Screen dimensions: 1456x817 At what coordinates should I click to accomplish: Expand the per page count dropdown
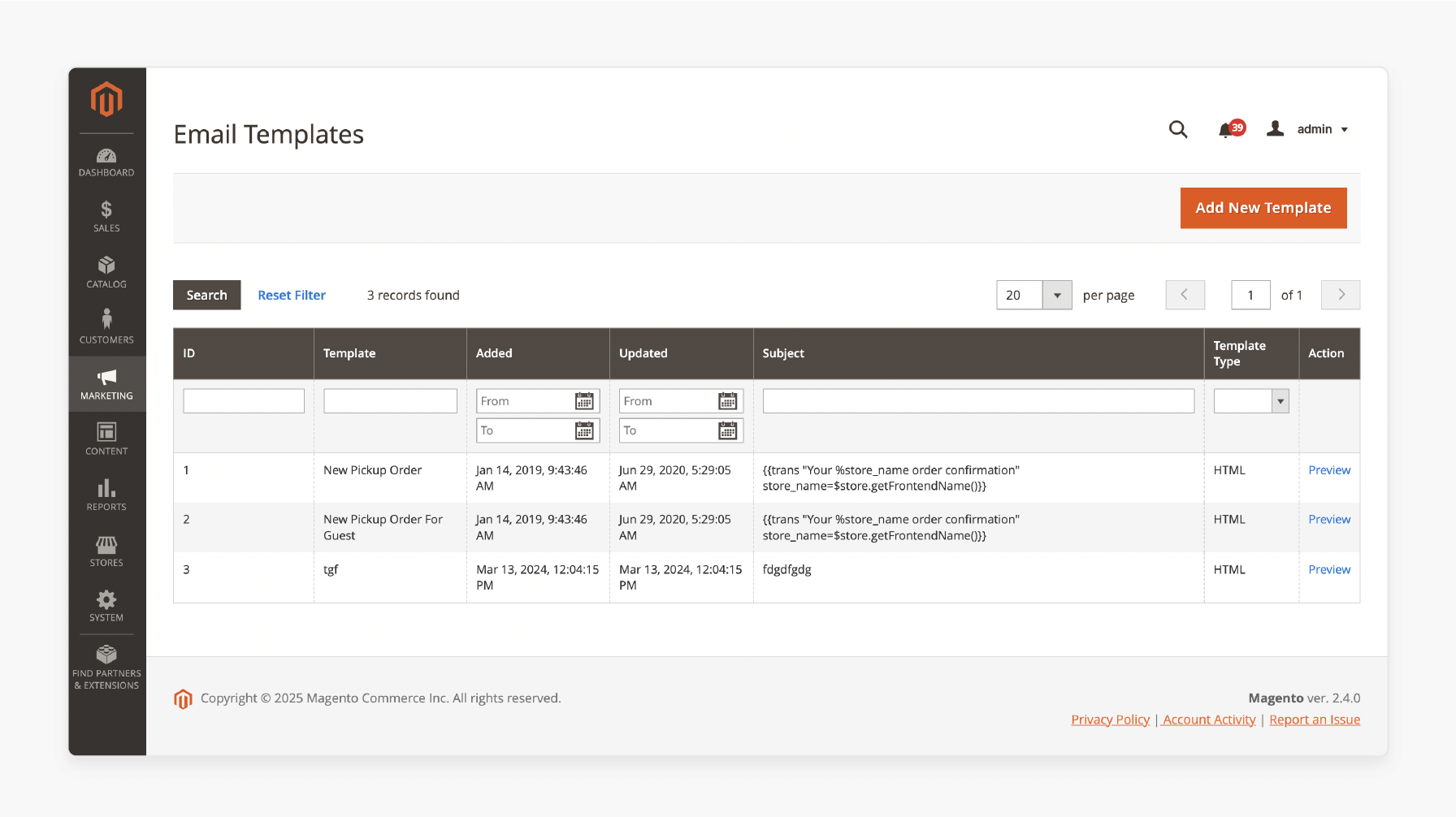click(1056, 296)
